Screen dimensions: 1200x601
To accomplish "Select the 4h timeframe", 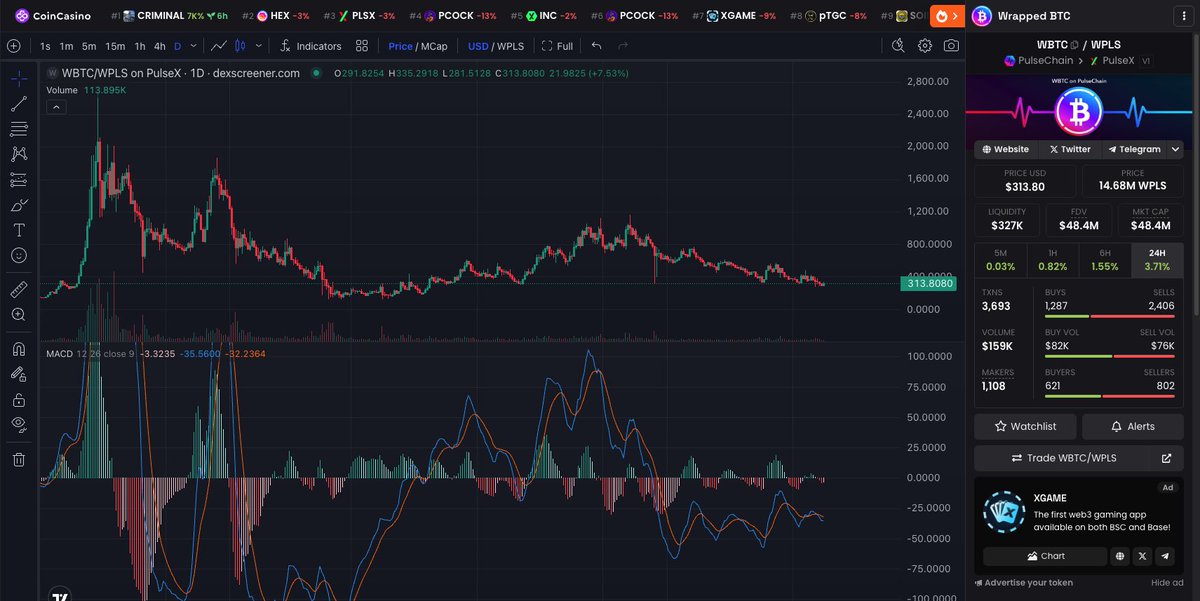I will coord(160,46).
